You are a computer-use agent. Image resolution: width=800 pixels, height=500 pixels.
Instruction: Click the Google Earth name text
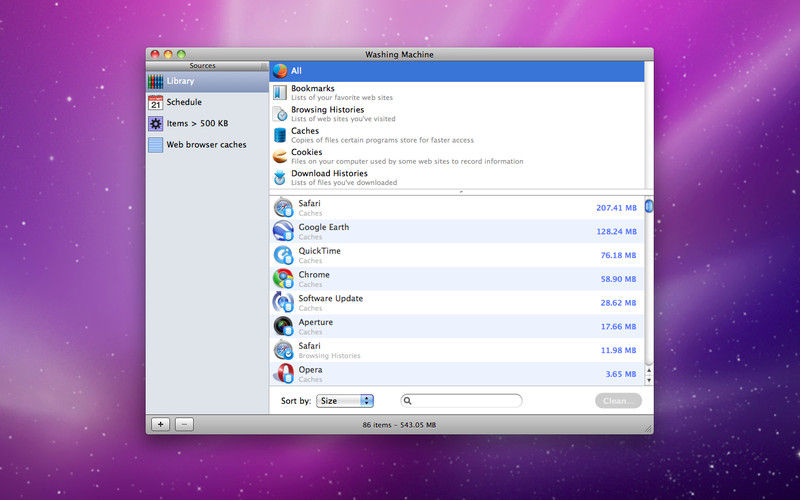323,227
